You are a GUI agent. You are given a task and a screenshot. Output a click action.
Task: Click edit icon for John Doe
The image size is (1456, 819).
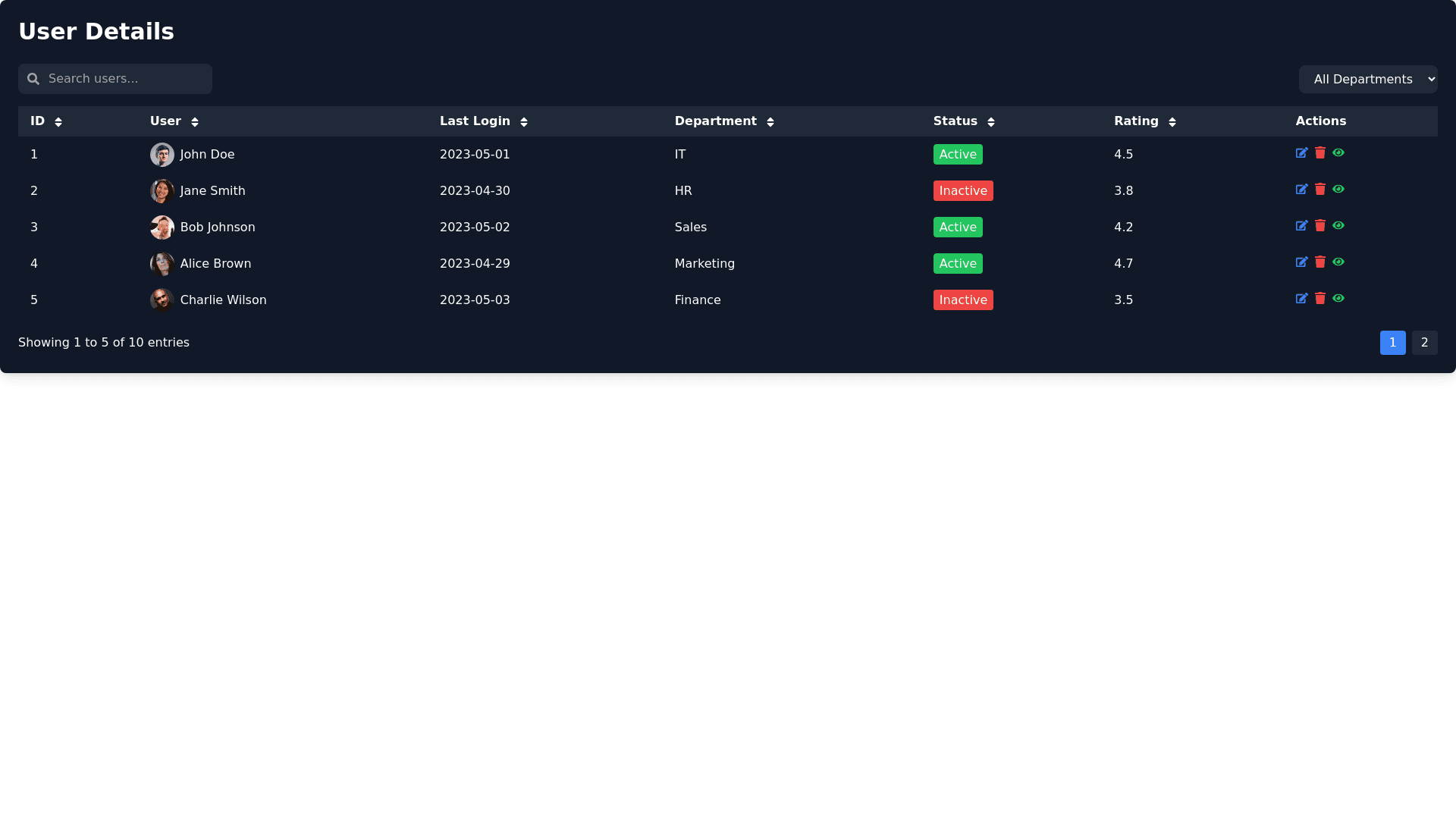click(1301, 153)
